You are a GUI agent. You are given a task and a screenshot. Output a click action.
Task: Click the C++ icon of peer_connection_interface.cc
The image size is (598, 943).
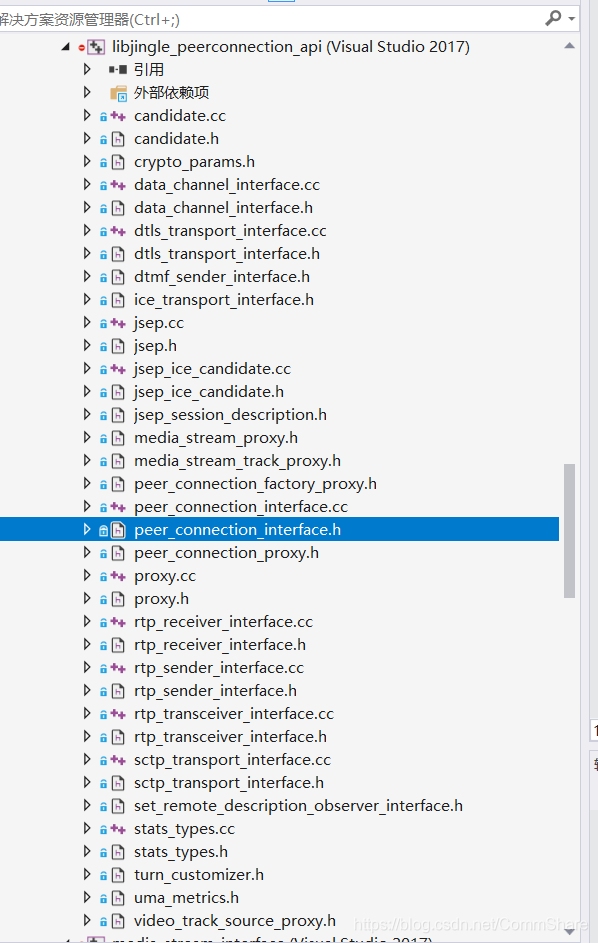tap(119, 508)
